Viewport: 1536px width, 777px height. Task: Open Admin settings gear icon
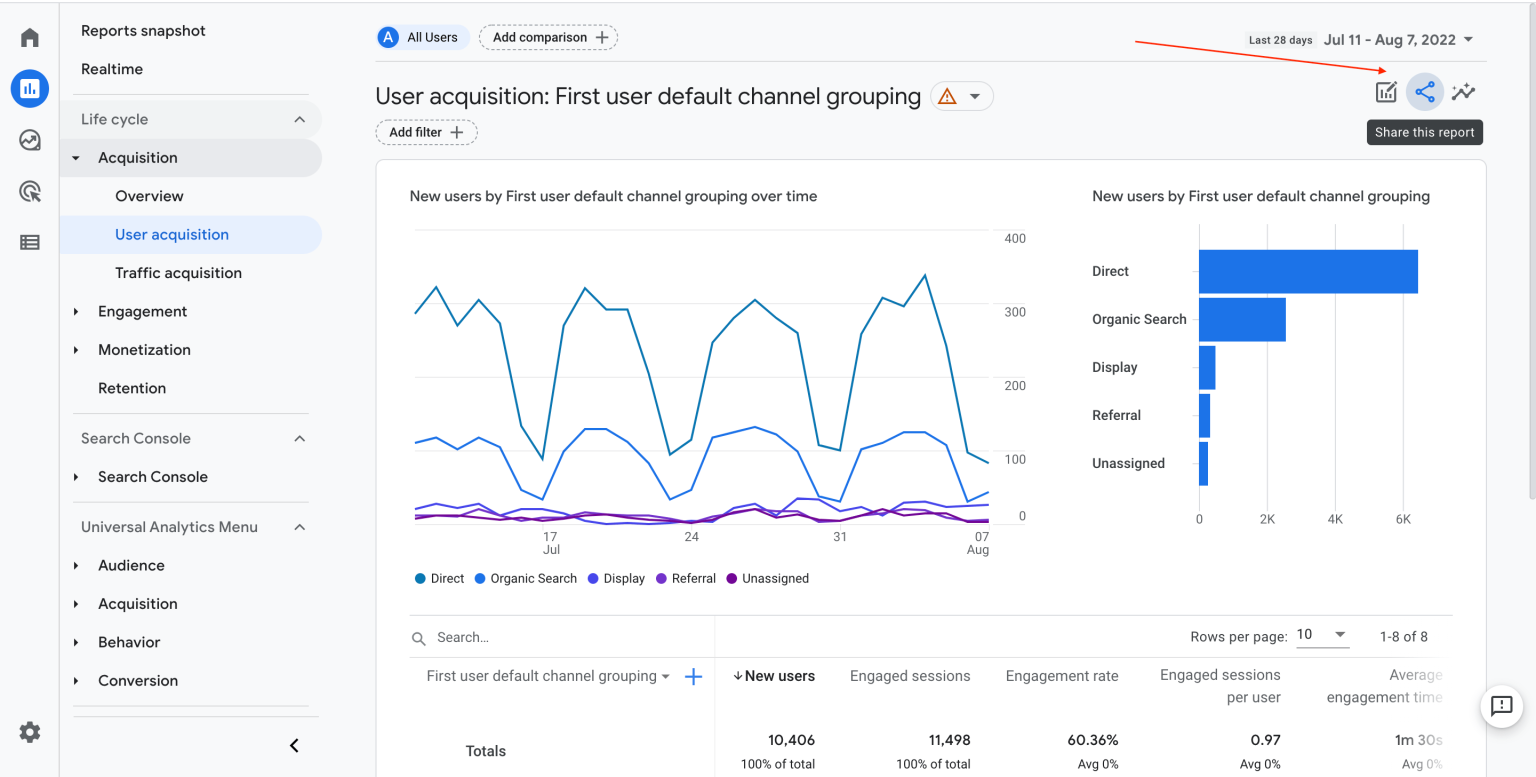pyautogui.click(x=30, y=732)
